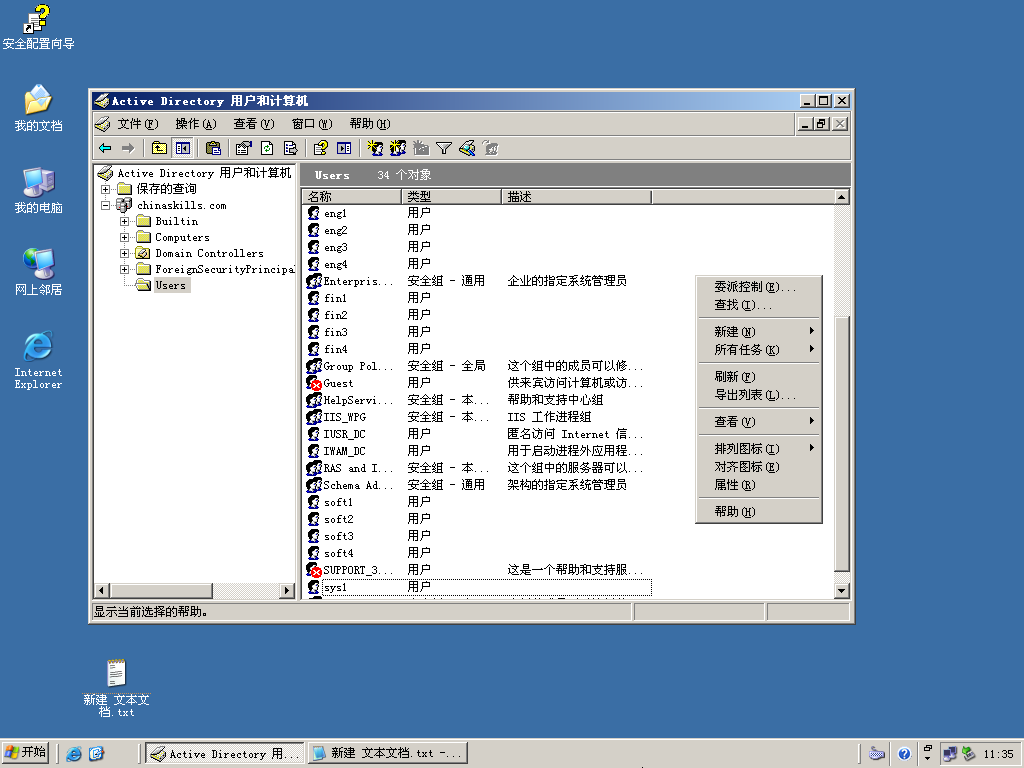Select the fin3 user row
This screenshot has width=1024, height=768.
pos(479,332)
